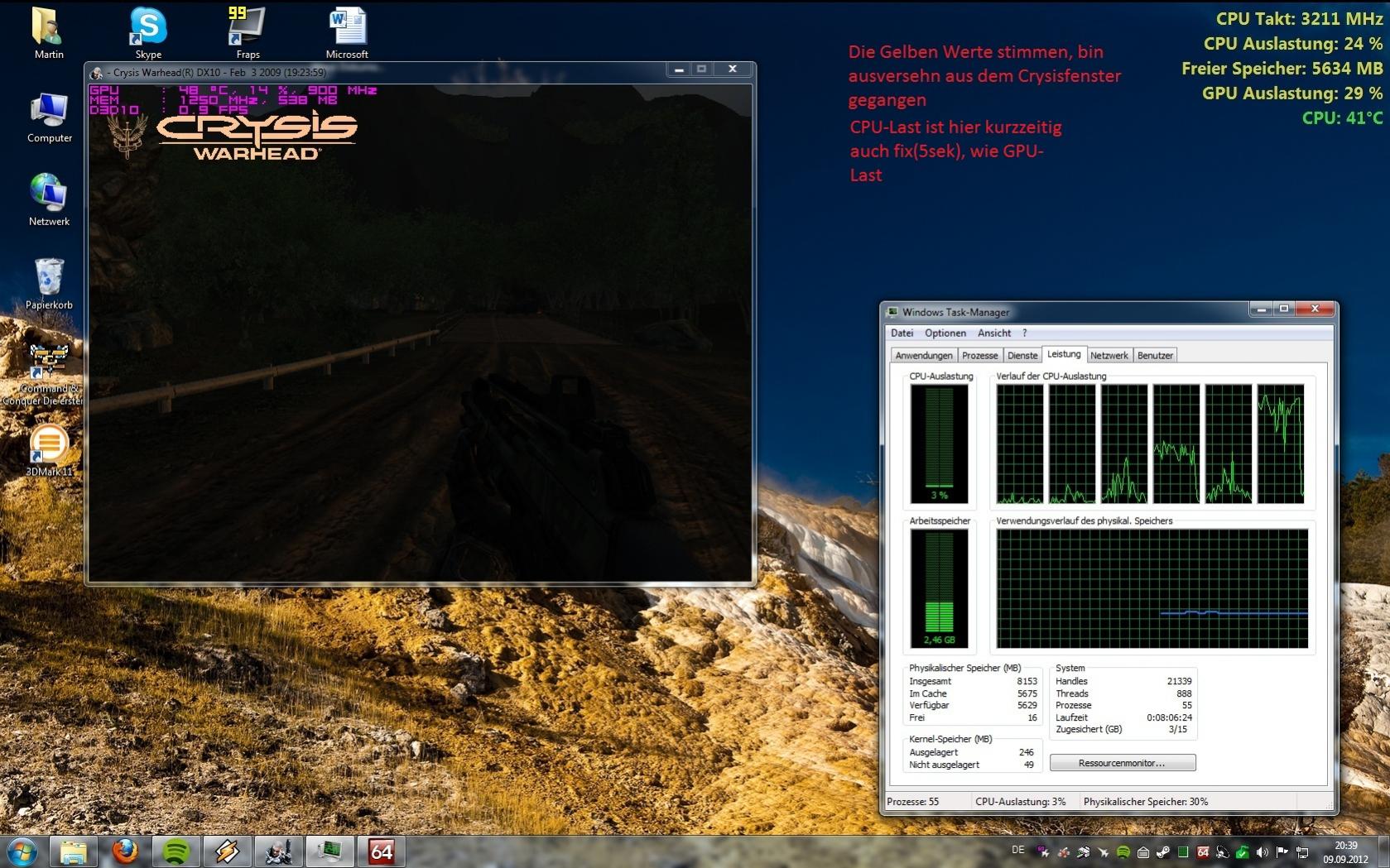The width and height of the screenshot is (1390, 868).
Task: Switch to Crysis Warhead taskbar button
Action: (x=278, y=851)
